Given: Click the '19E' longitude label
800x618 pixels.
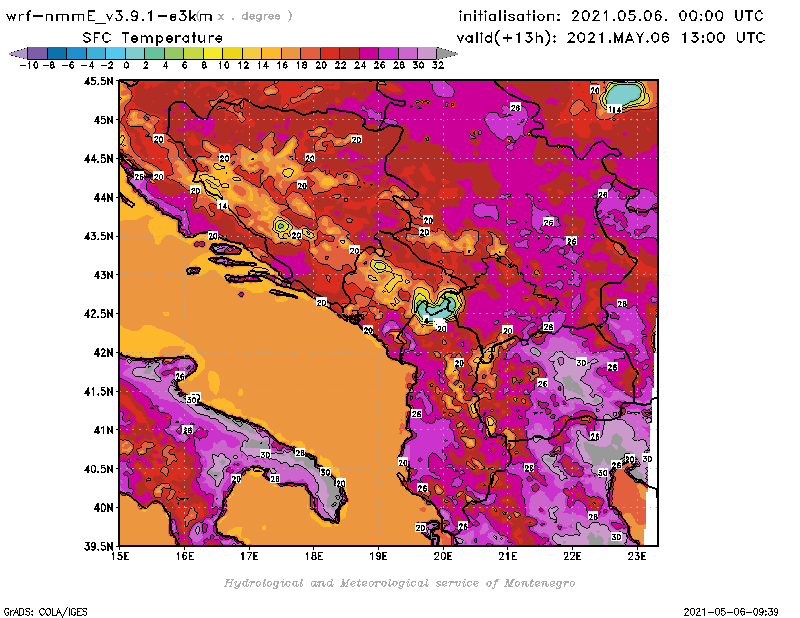Looking at the screenshot, I should click(379, 556).
